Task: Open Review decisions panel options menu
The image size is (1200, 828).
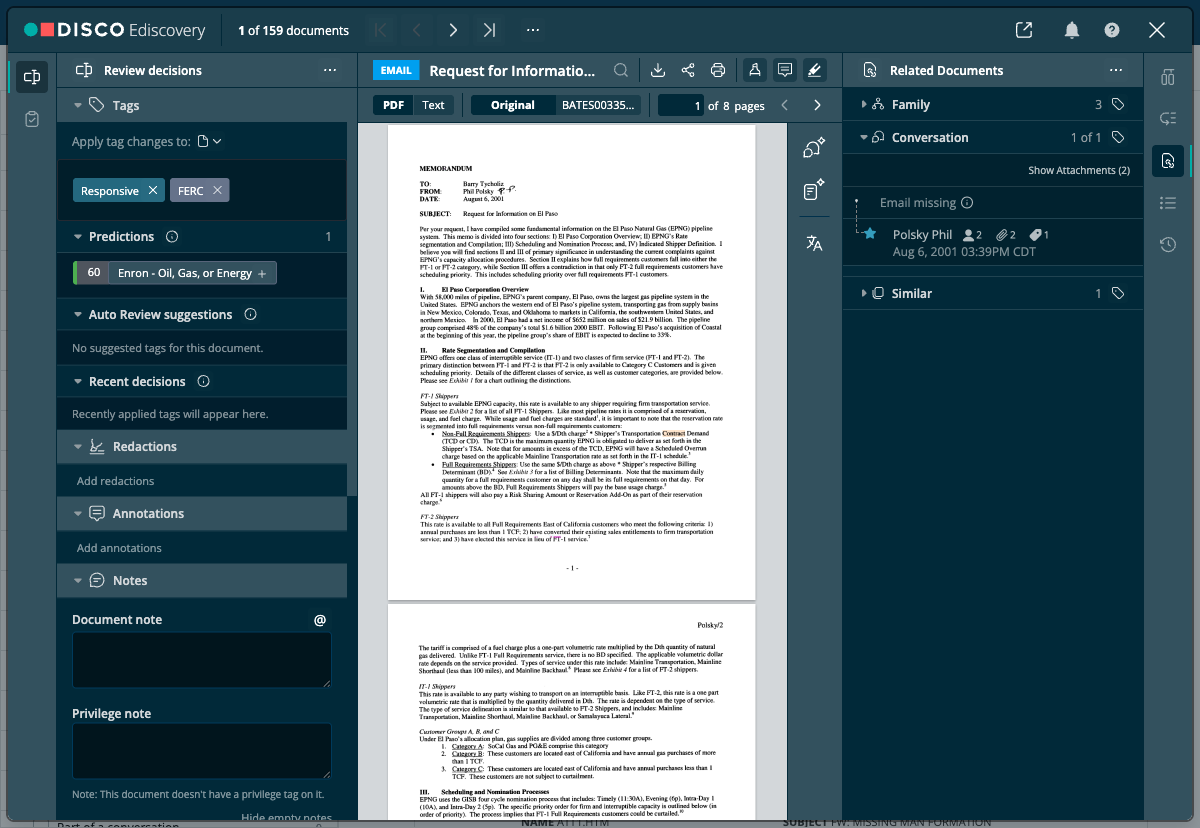Action: pos(330,70)
